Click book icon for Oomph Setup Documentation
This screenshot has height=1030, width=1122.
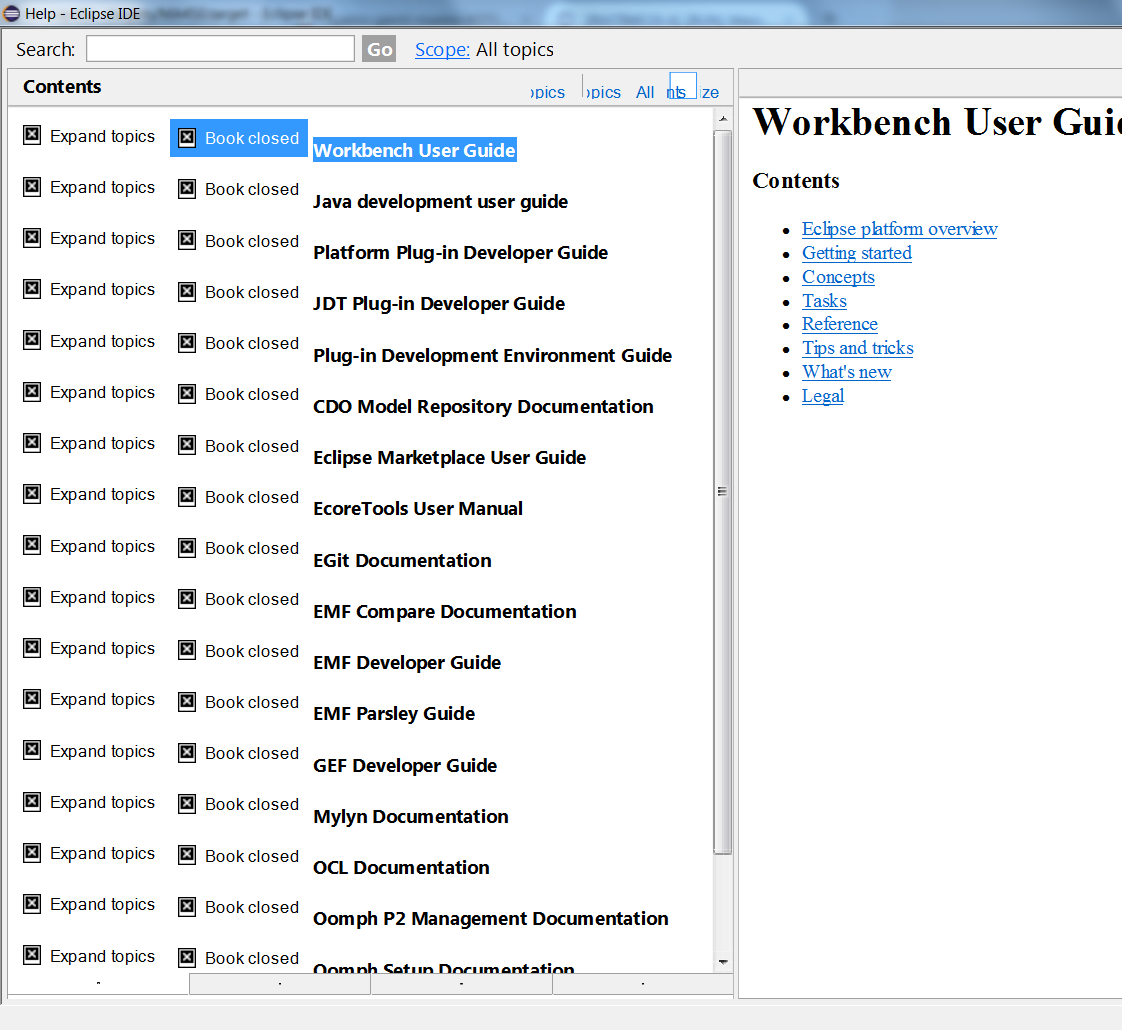pyautogui.click(x=187, y=958)
